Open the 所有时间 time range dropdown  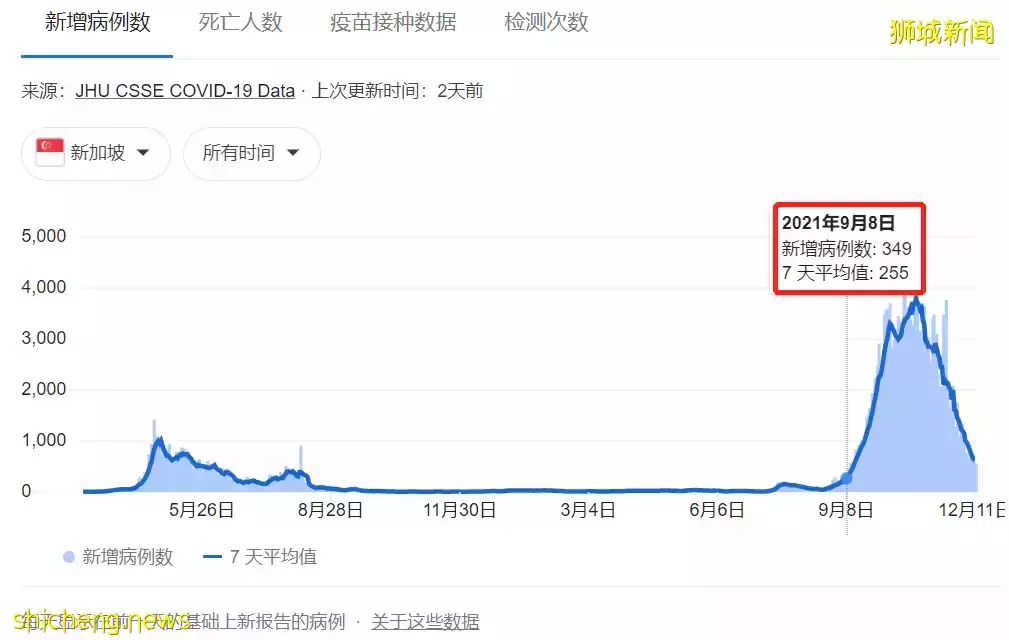click(251, 153)
